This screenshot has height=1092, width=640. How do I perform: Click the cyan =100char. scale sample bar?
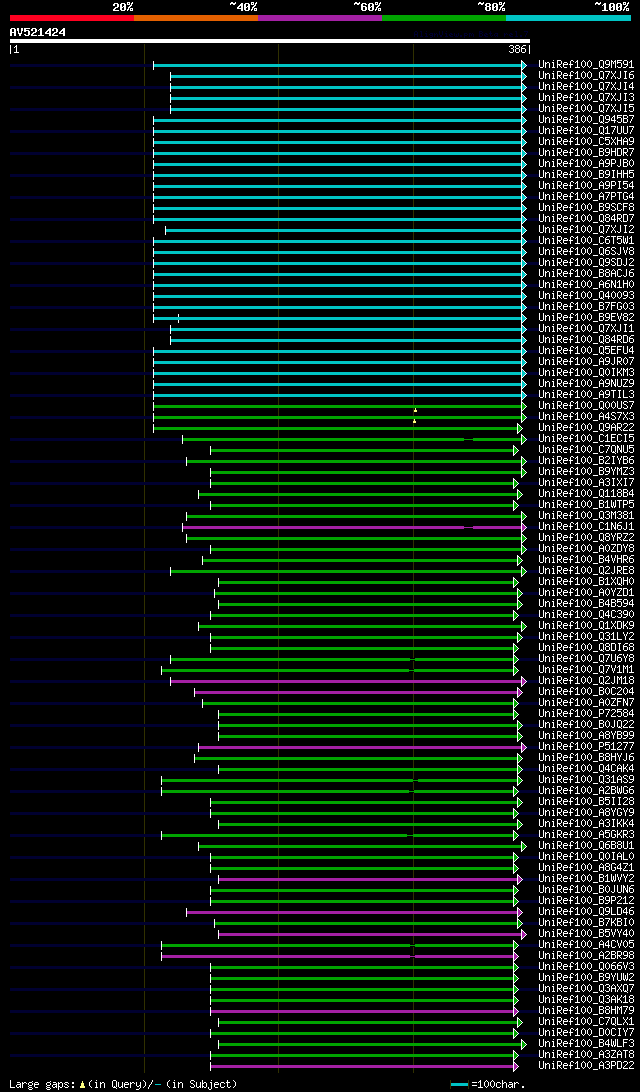pyautogui.click(x=459, y=1084)
